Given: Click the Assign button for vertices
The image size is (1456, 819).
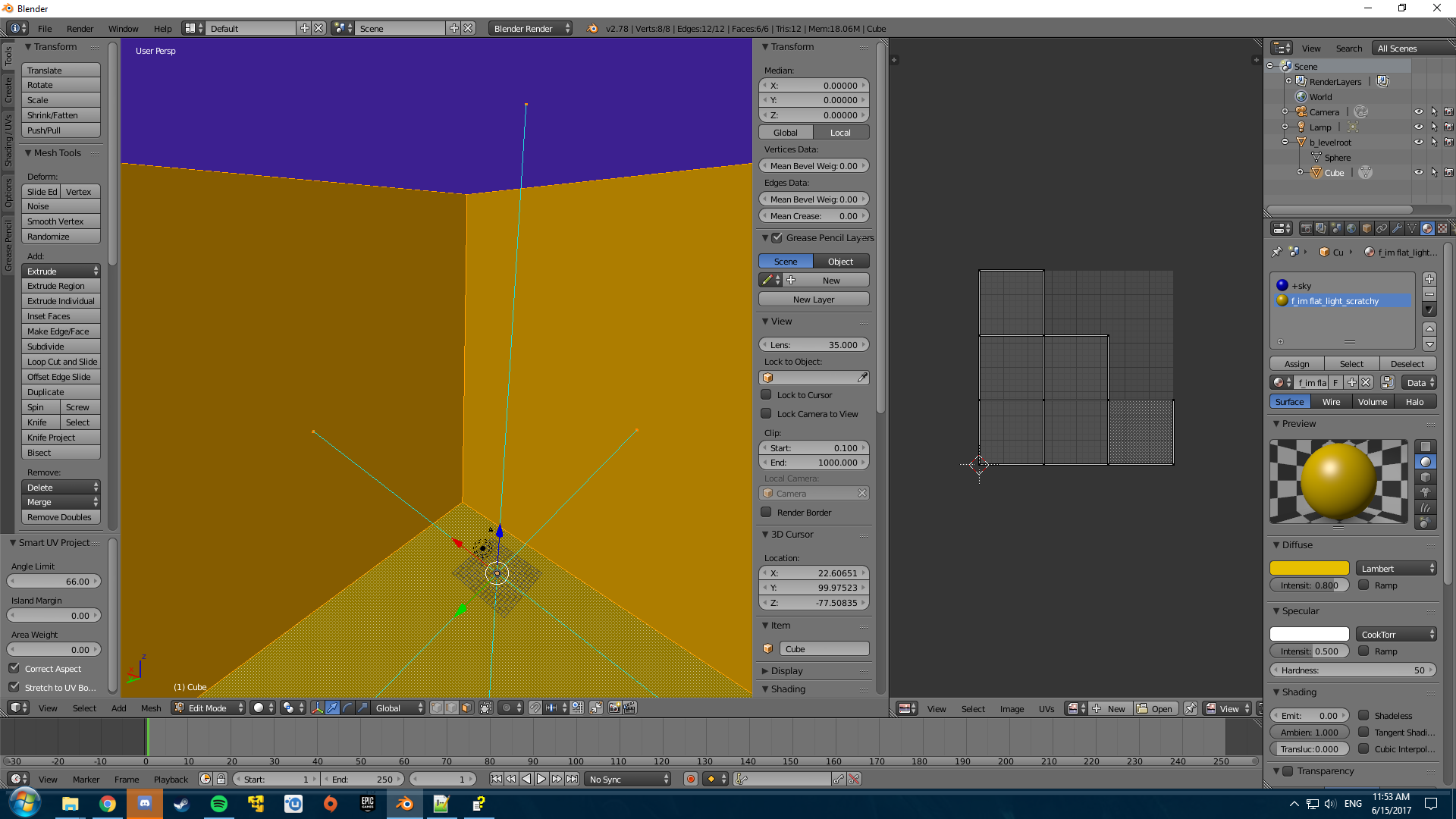Looking at the screenshot, I should coord(1297,363).
